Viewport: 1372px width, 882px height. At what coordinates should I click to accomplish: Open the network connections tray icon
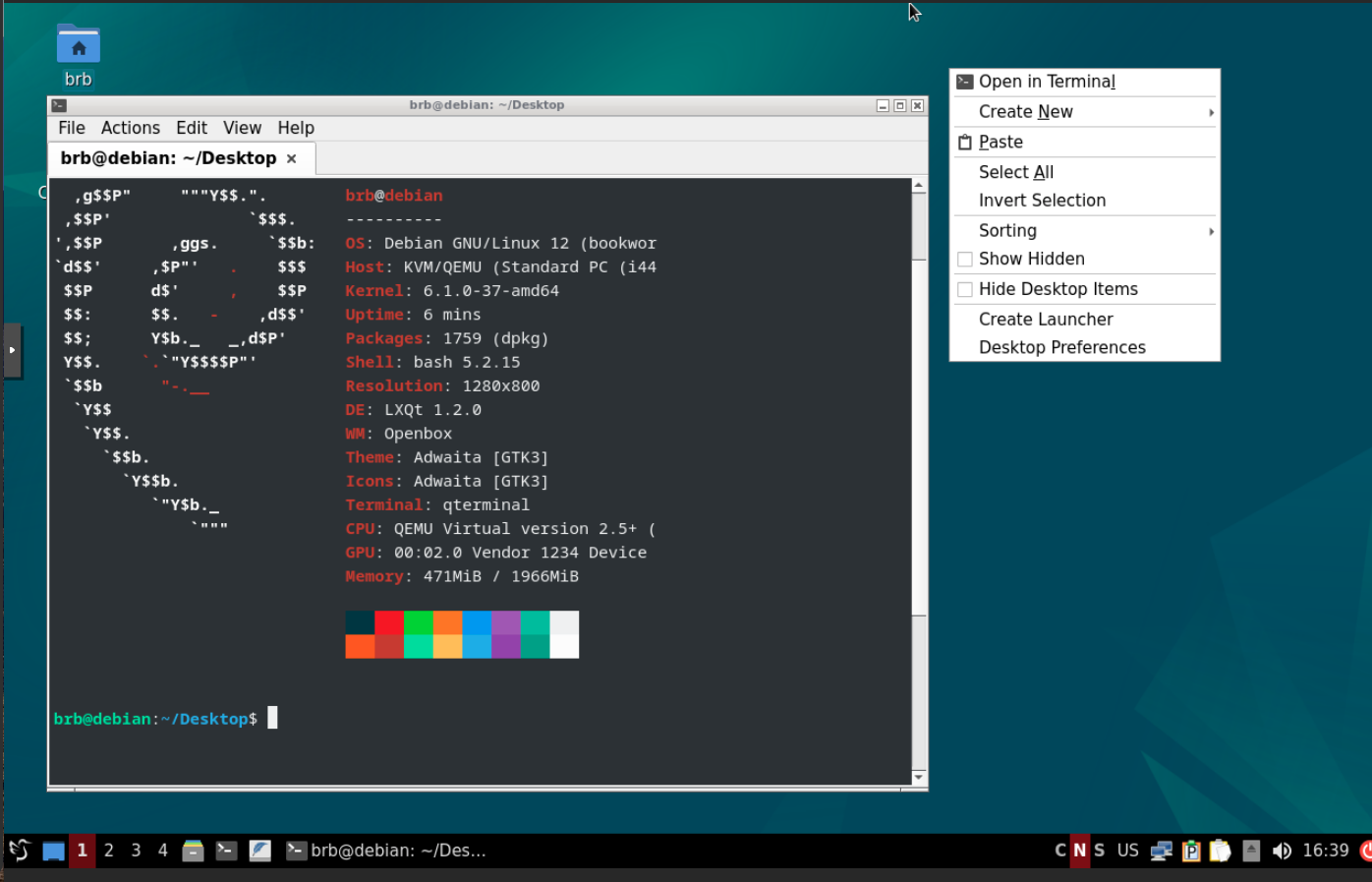pyautogui.click(x=1161, y=851)
